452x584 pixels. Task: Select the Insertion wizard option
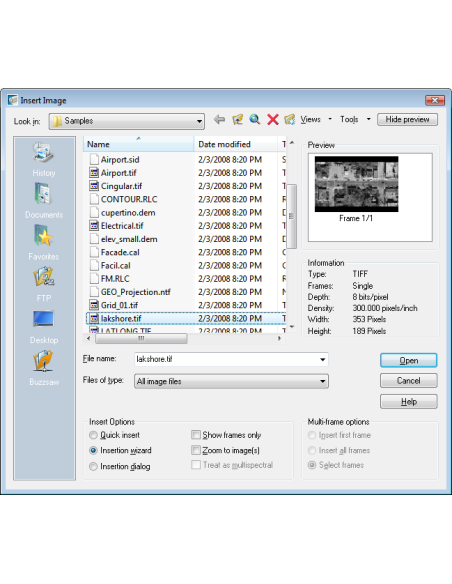coord(93,450)
